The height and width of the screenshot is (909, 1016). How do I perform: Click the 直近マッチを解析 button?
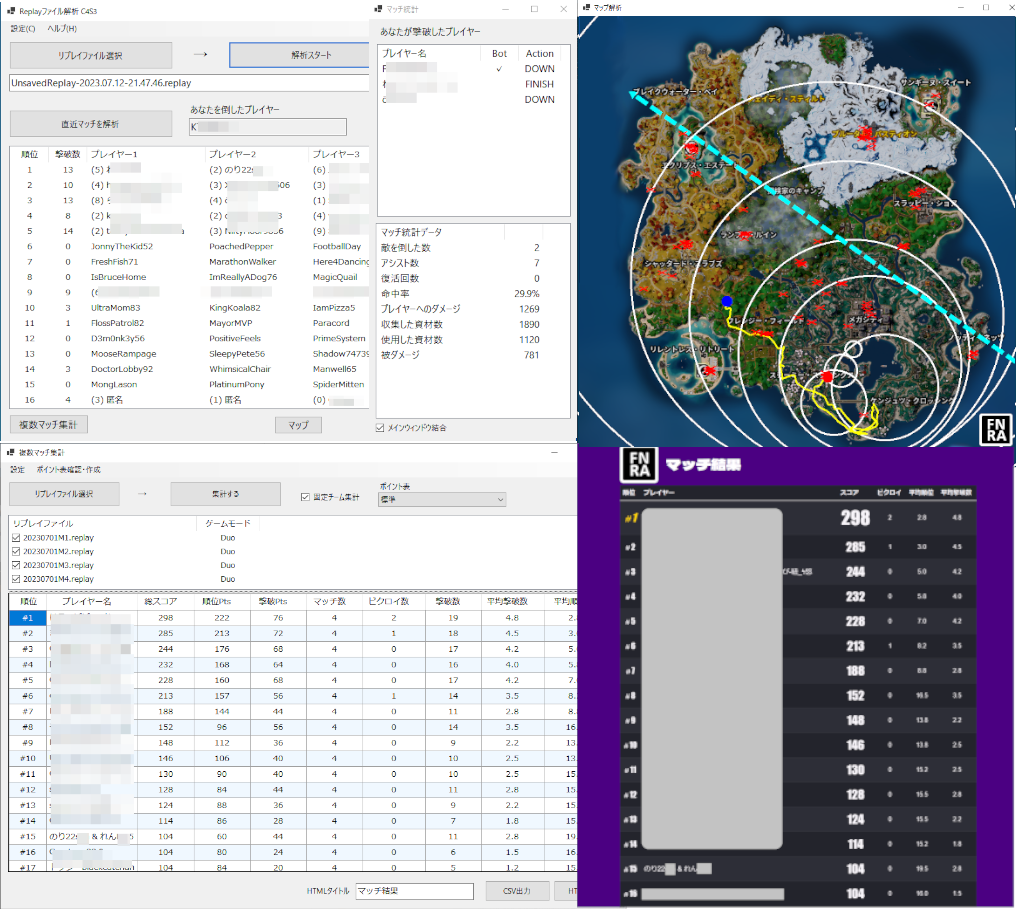(91, 124)
